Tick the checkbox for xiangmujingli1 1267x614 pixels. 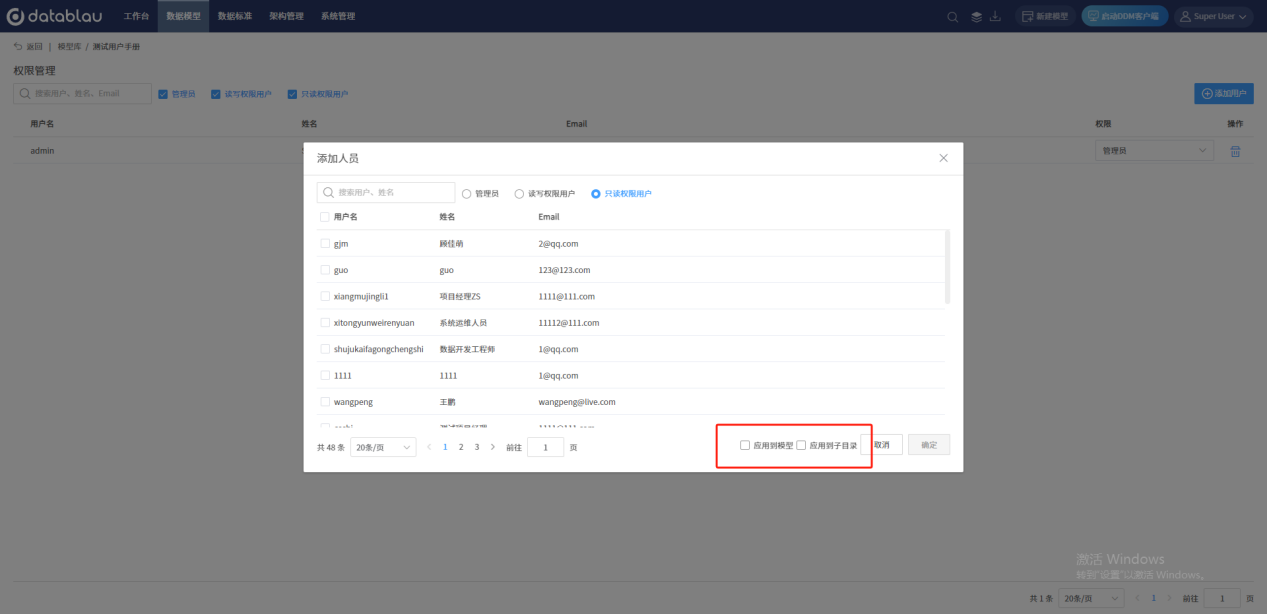point(325,296)
